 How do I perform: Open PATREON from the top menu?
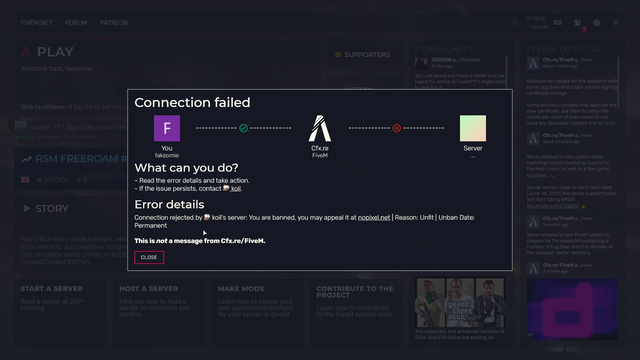113,23
